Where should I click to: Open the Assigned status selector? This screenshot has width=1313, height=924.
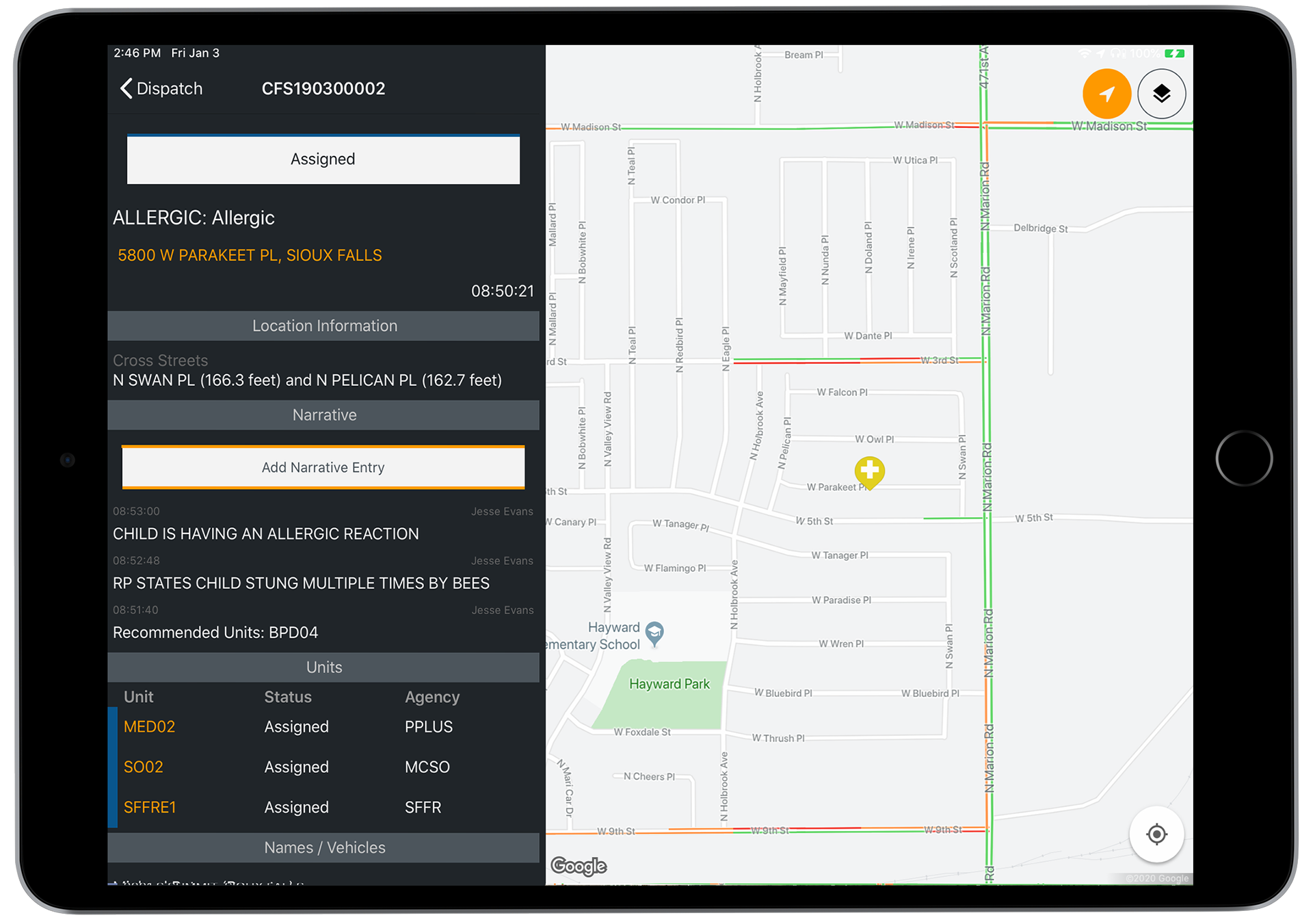point(323,159)
